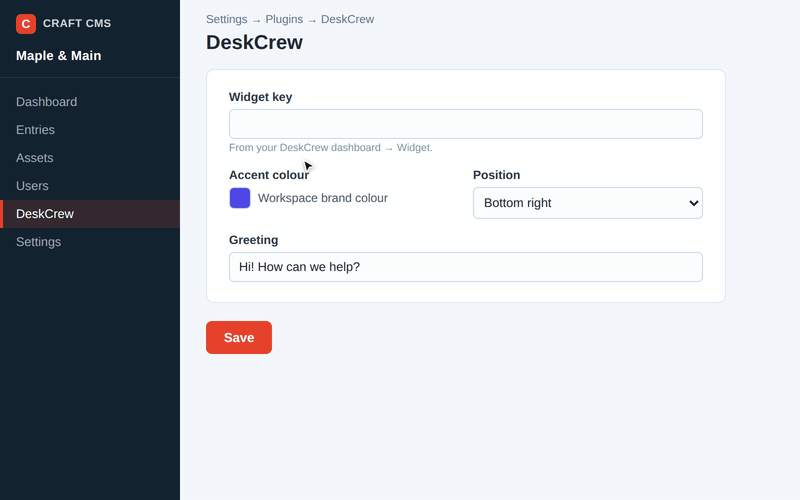Expand the Position dropdown

[x=588, y=203]
